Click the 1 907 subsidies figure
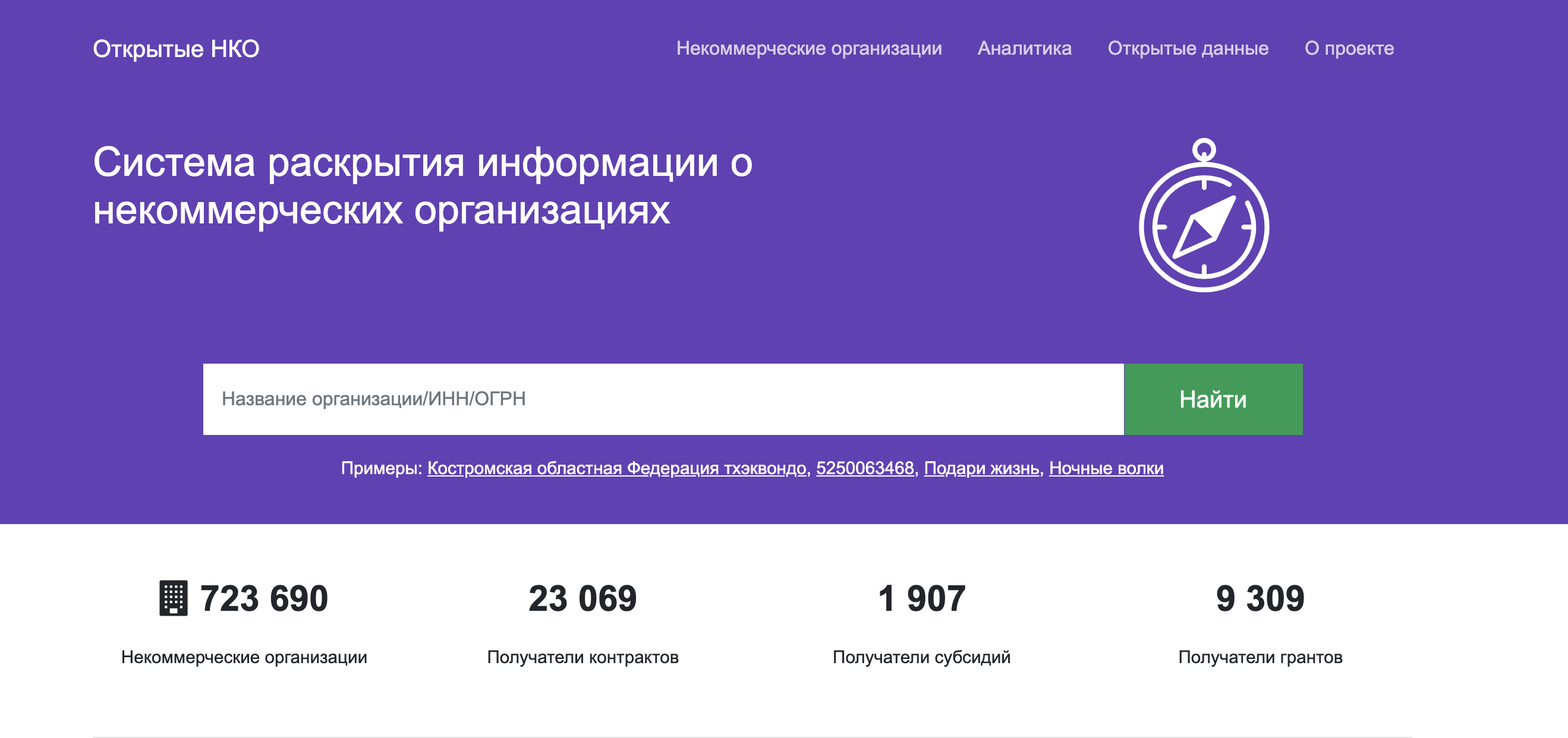This screenshot has height=738, width=1568. pyautogui.click(x=921, y=598)
